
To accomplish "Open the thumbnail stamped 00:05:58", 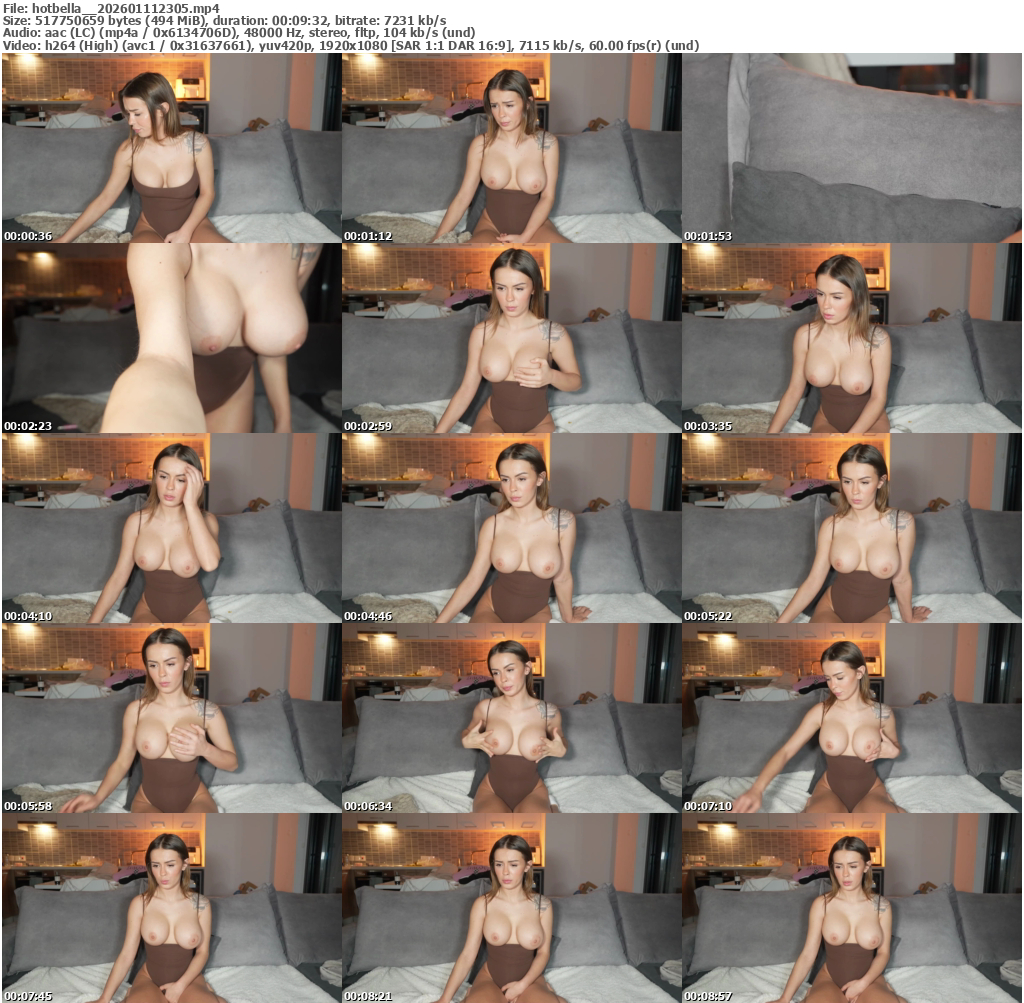I will [172, 718].
